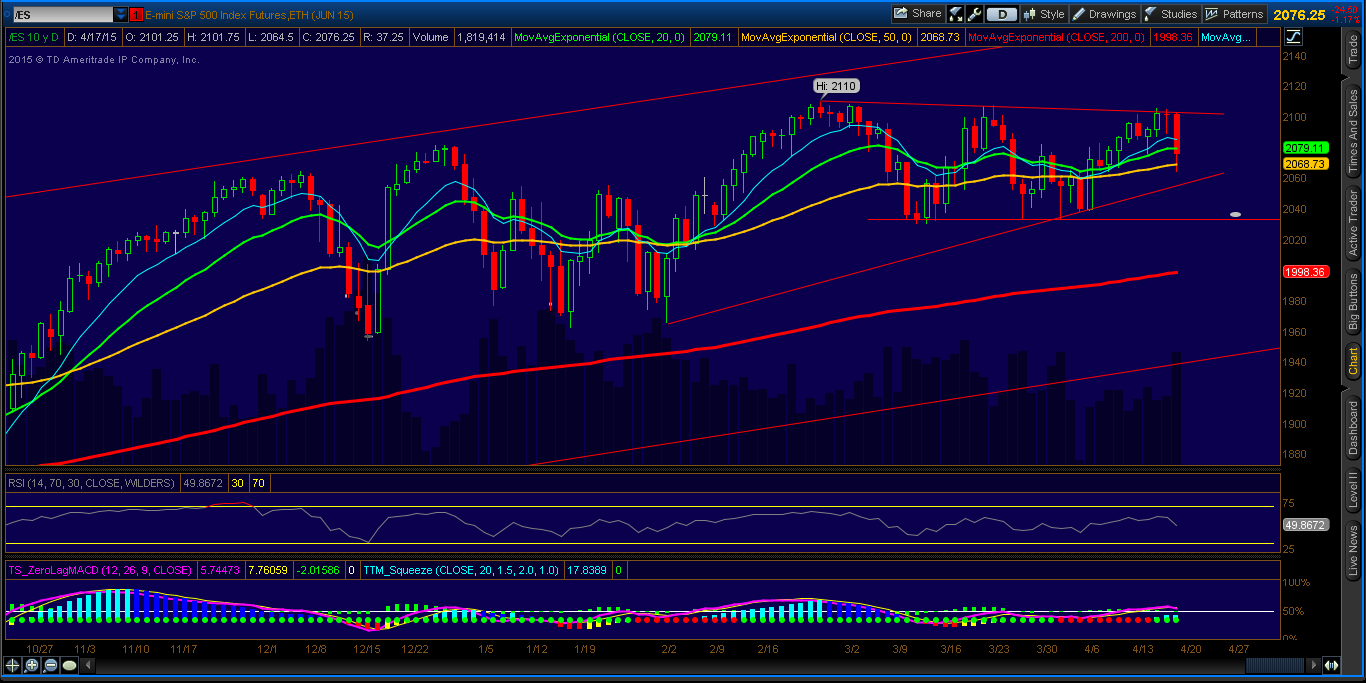Click the truncated cyan MovAvg... label
1366x683 pixels.
point(1227,37)
